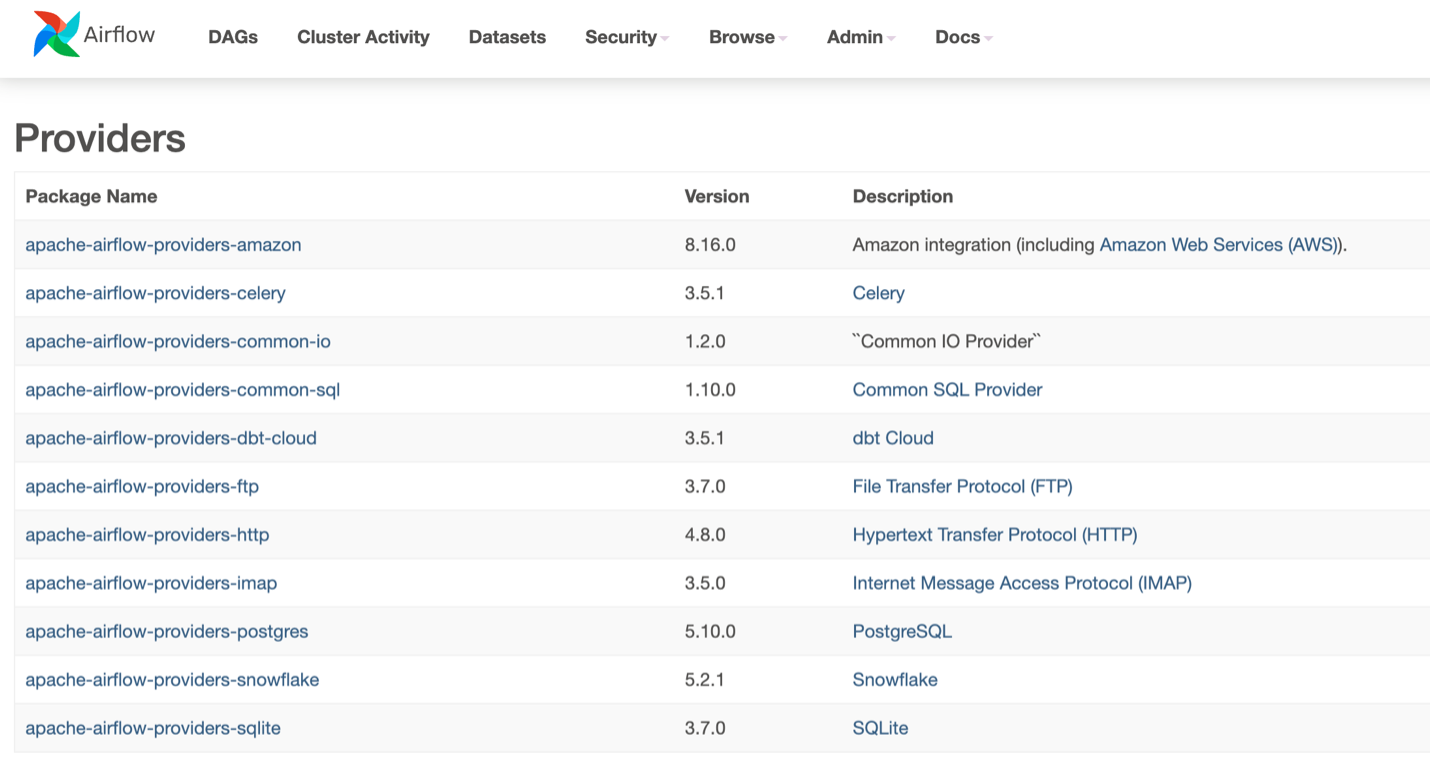
Task: Open the Celery description link
Action: click(x=878, y=293)
